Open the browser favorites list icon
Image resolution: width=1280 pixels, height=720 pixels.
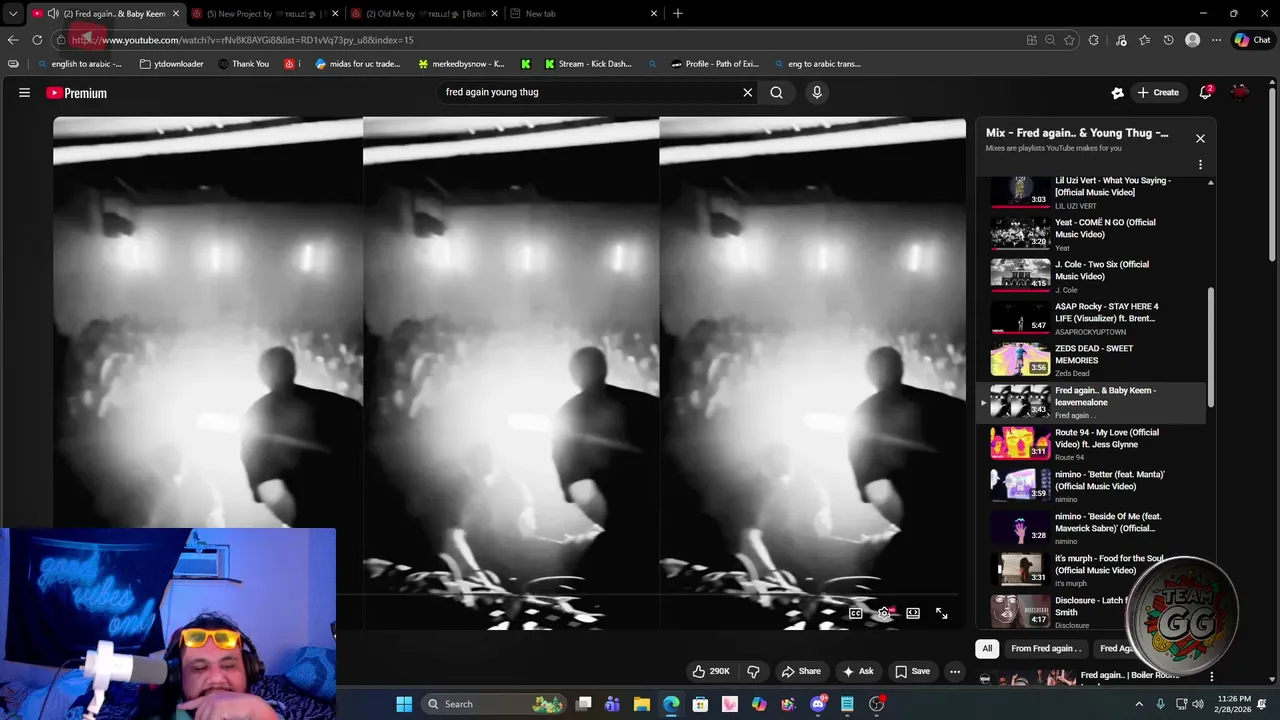point(1144,40)
